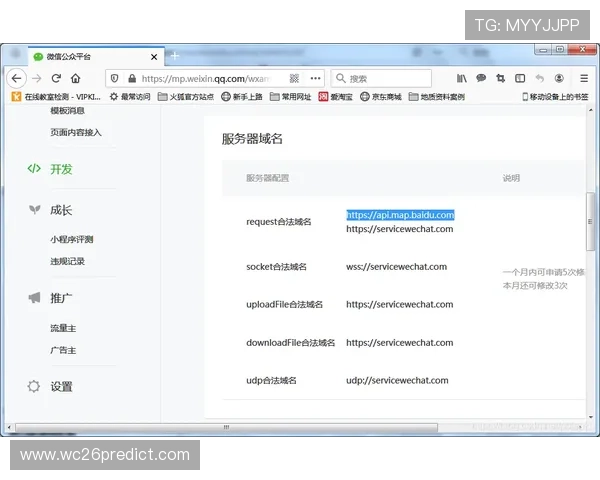The width and height of the screenshot is (600, 480).
Task: Click the 本月还可修改3次 note
Action: [535, 286]
